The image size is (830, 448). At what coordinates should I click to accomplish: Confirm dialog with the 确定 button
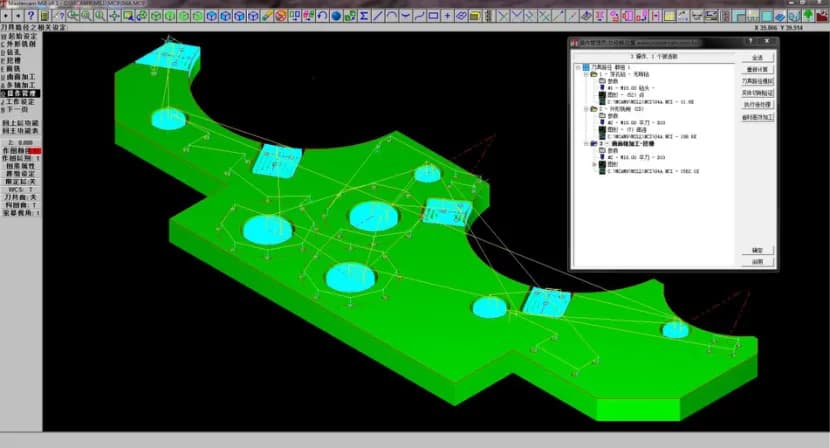pos(757,250)
